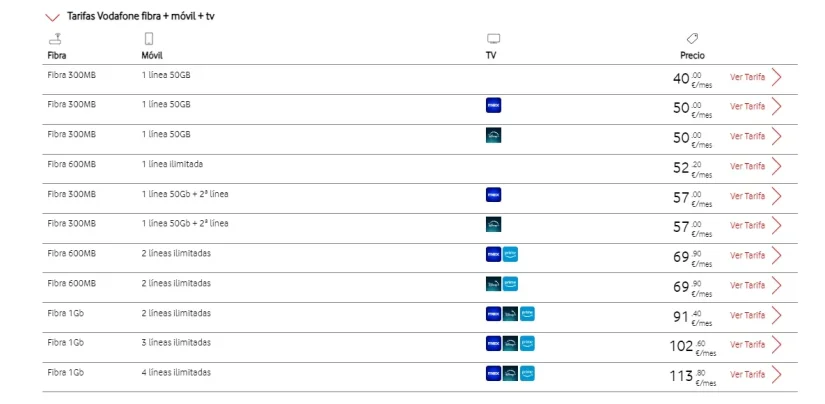Click the Disney+ icon in the 102.60€ row
Image resolution: width=825 pixels, height=404 pixels.
point(510,344)
